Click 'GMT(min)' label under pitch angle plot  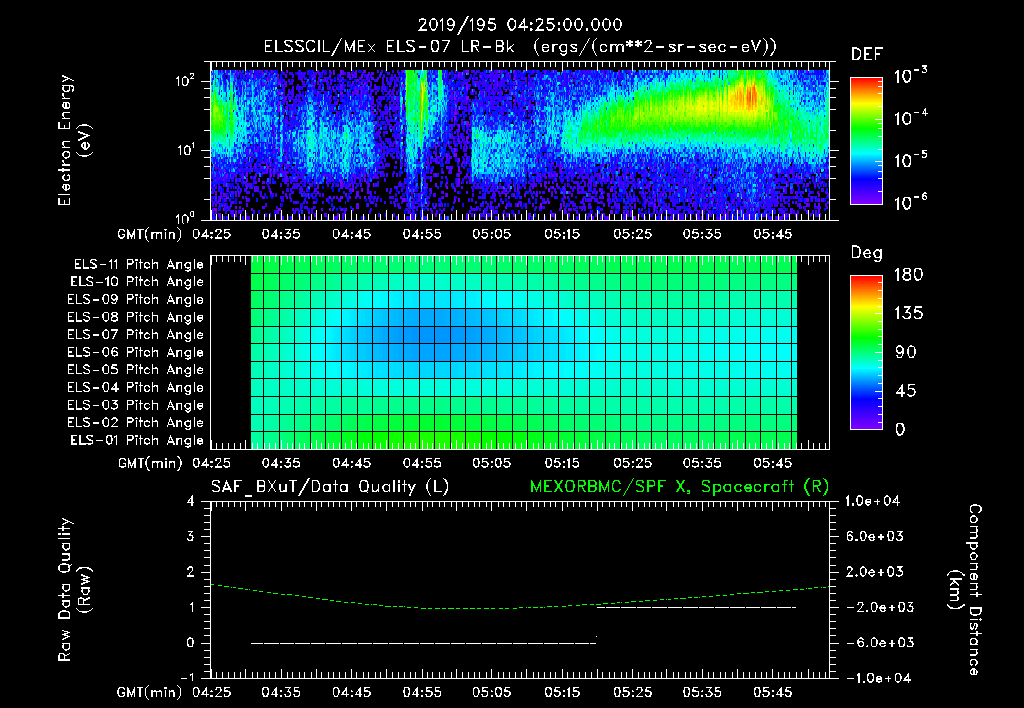pos(150,463)
